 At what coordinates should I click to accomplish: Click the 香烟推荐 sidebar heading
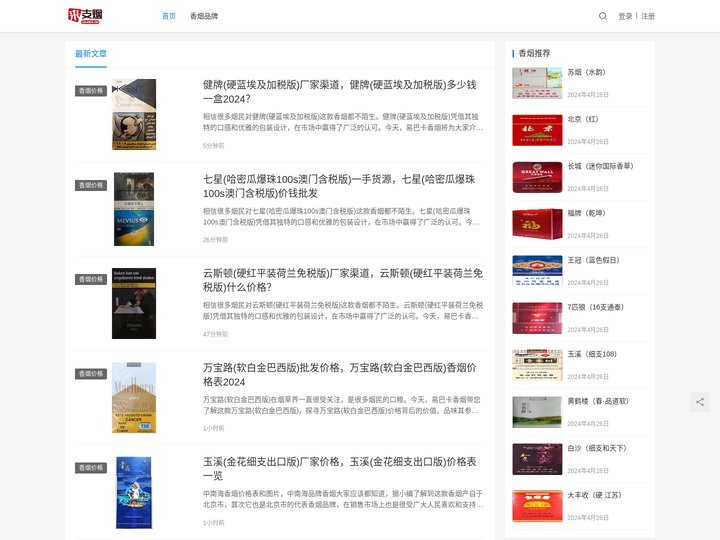(x=534, y=53)
